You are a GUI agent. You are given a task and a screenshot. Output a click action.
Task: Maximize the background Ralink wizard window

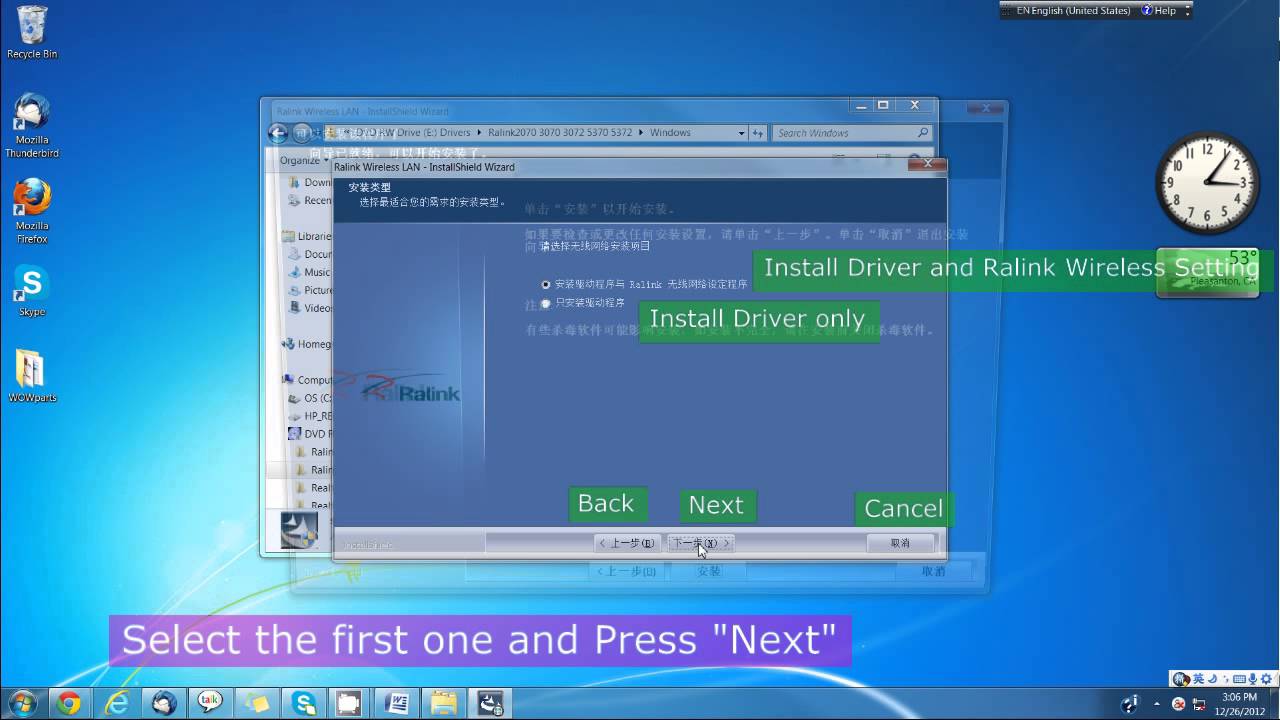pyautogui.click(x=883, y=105)
